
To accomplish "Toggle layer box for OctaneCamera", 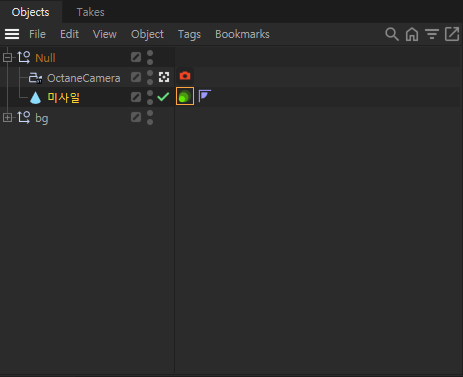I will coord(136,77).
